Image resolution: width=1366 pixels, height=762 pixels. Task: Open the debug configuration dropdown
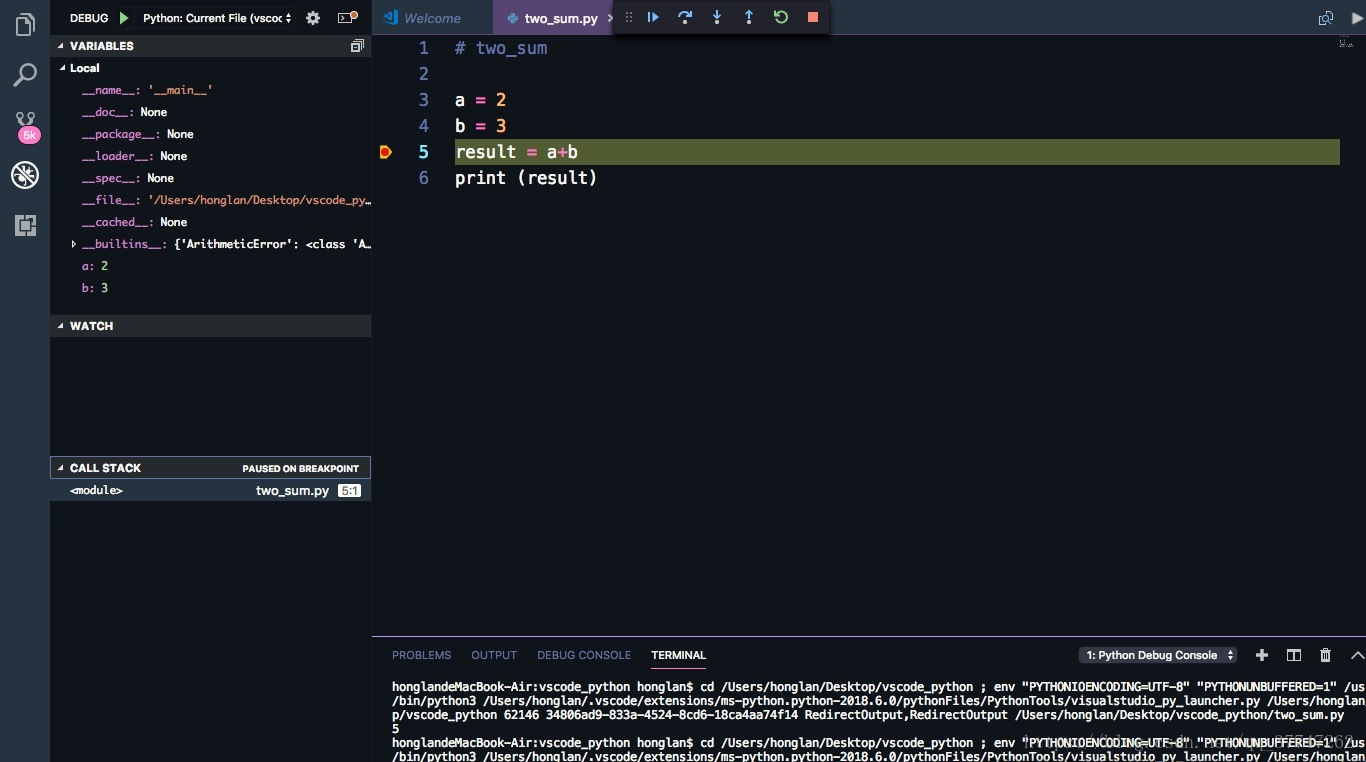[217, 18]
